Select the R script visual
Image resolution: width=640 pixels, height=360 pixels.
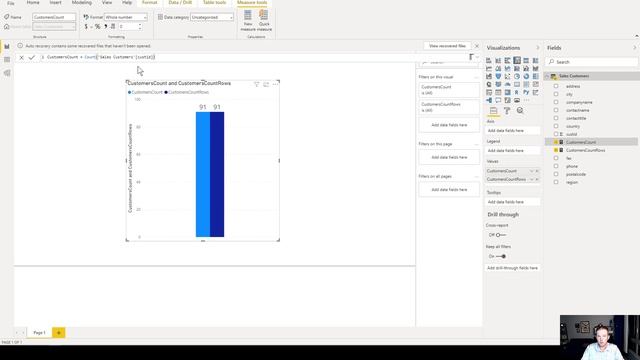[x=517, y=93]
